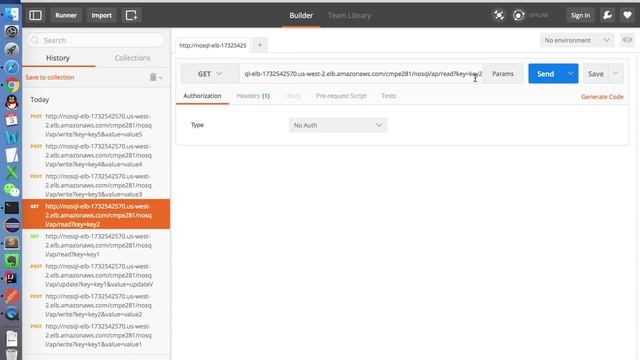640x360 pixels.
Task: Click the Save button
Action: pos(596,73)
